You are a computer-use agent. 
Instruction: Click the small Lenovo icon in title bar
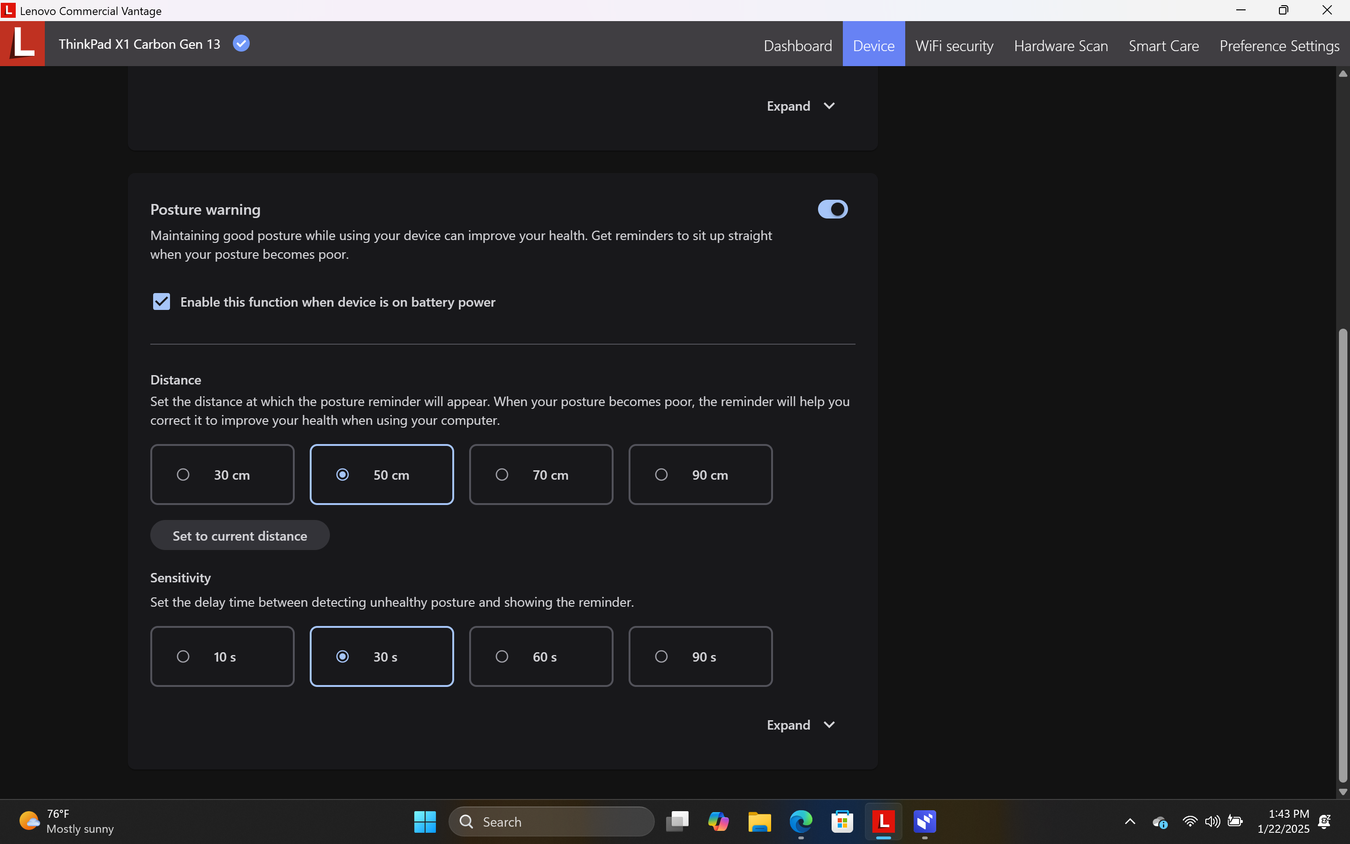click(8, 10)
